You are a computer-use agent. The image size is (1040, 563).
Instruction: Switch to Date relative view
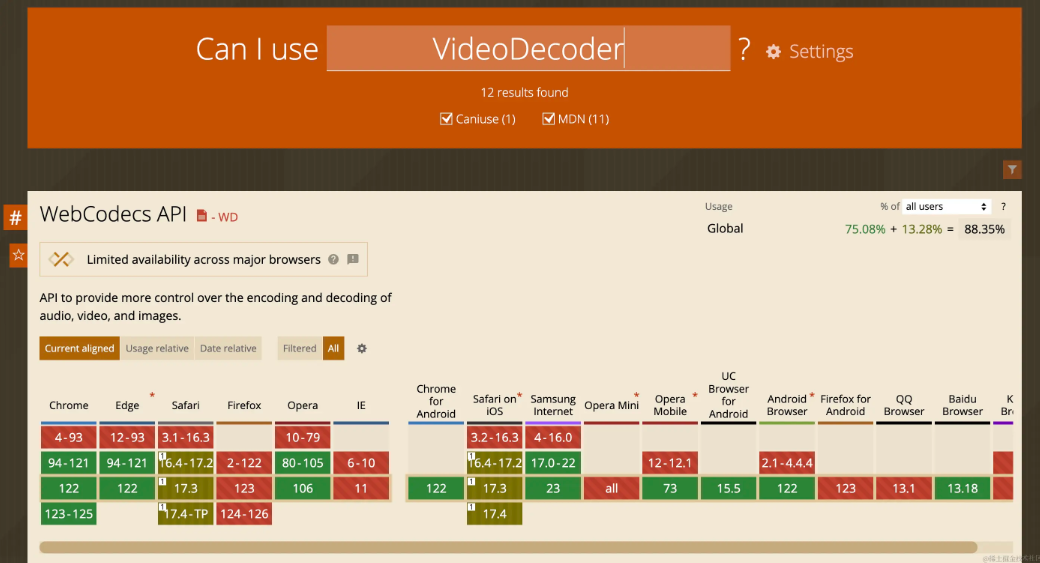(228, 348)
